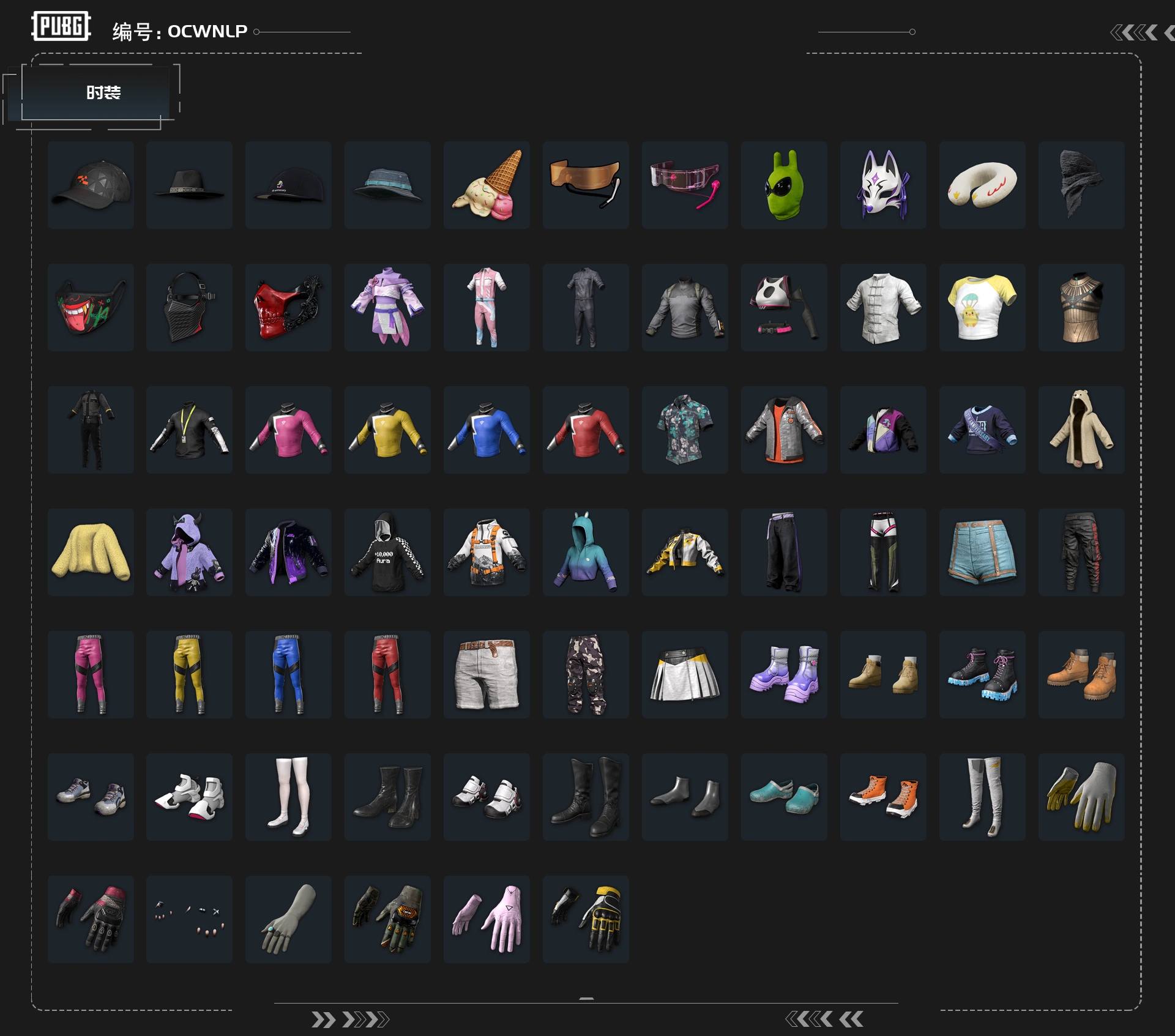Select the purple horned hoodie
The width and height of the screenshot is (1175, 1036).
point(189,552)
